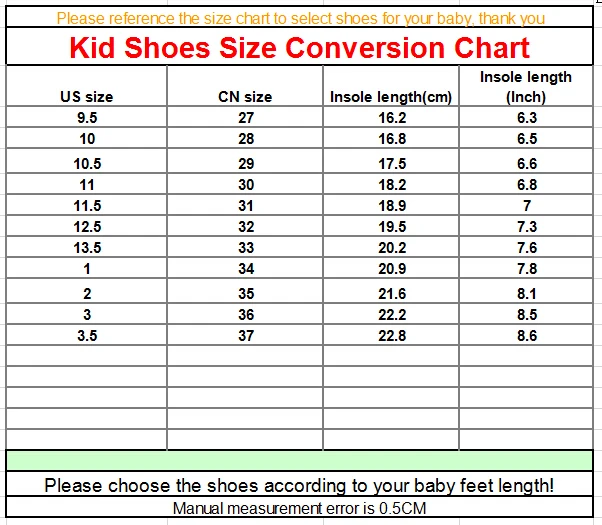Click the cell showing 6.8 inch
602x525 pixels.
tap(526, 184)
